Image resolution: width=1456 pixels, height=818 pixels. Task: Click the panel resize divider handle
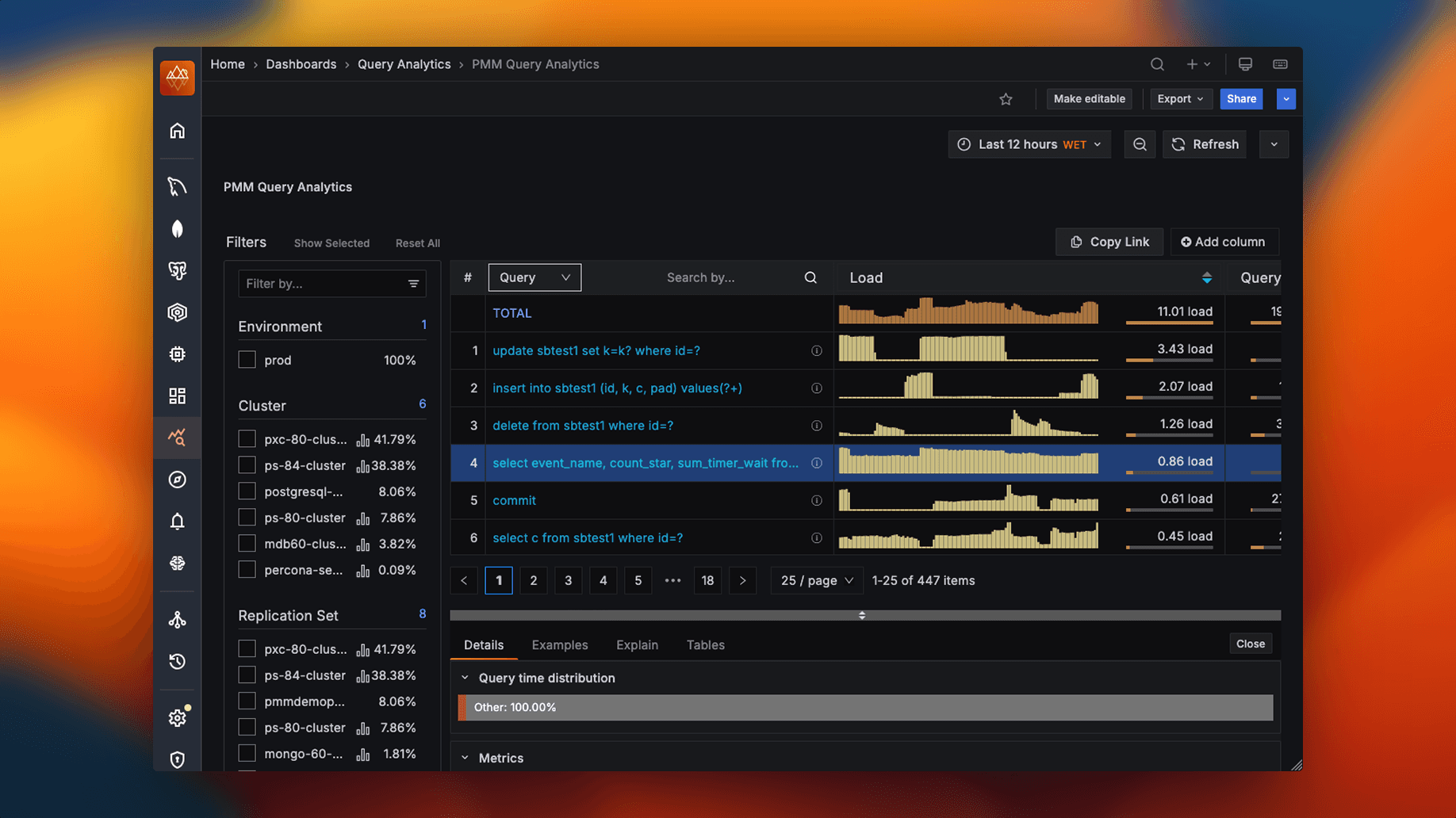[862, 615]
